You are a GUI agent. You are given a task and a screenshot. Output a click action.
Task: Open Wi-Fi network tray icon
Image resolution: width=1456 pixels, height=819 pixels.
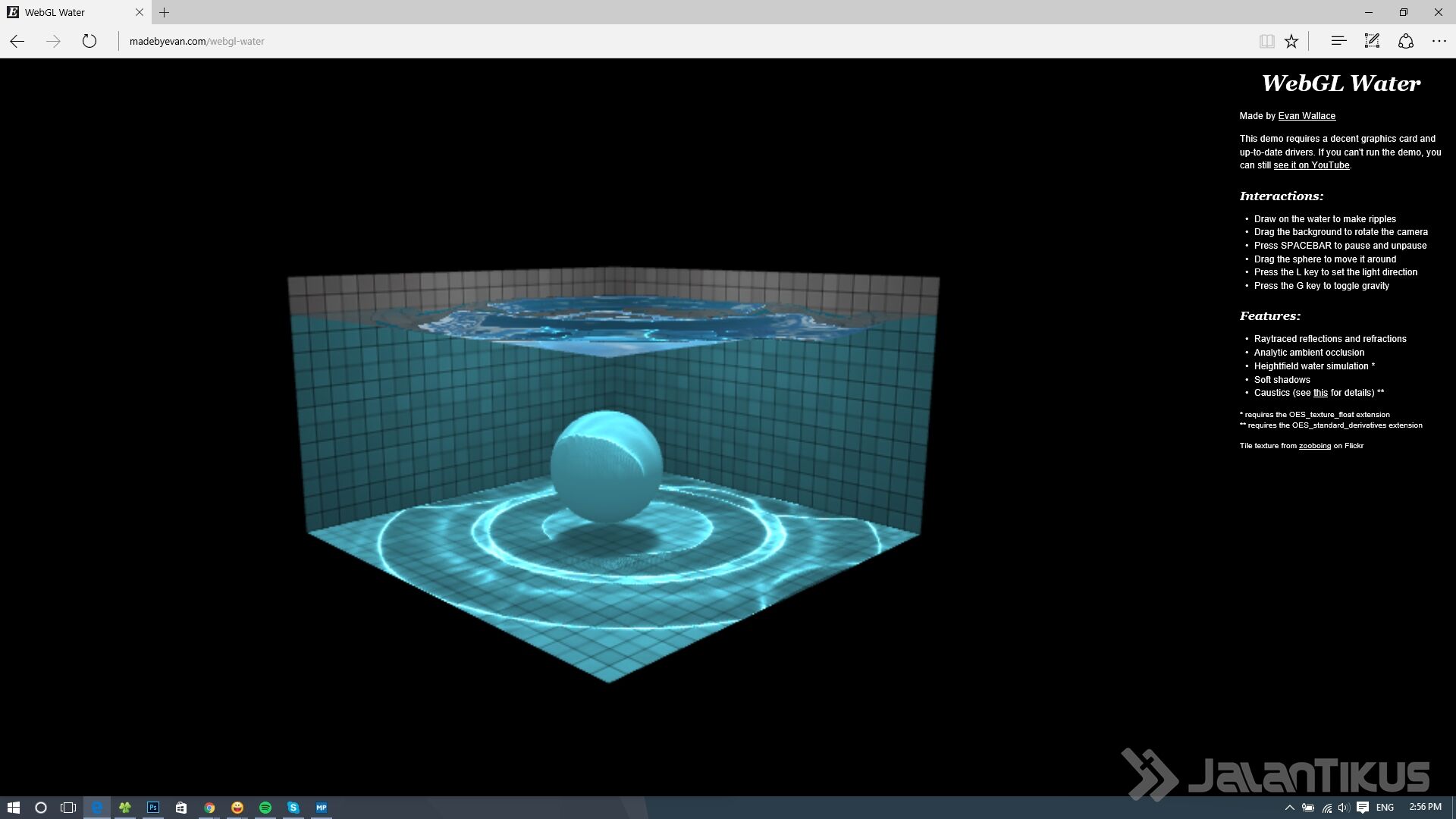tap(1326, 808)
